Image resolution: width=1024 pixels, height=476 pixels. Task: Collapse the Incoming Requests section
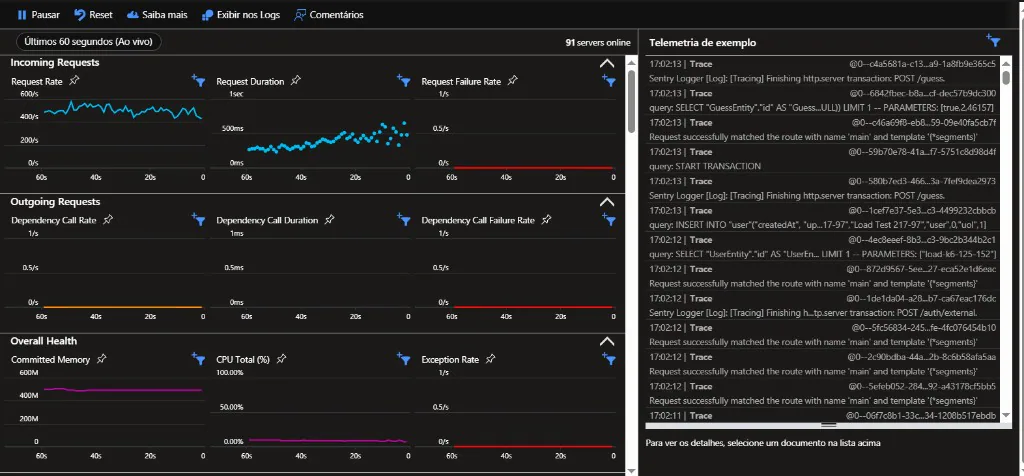point(607,63)
